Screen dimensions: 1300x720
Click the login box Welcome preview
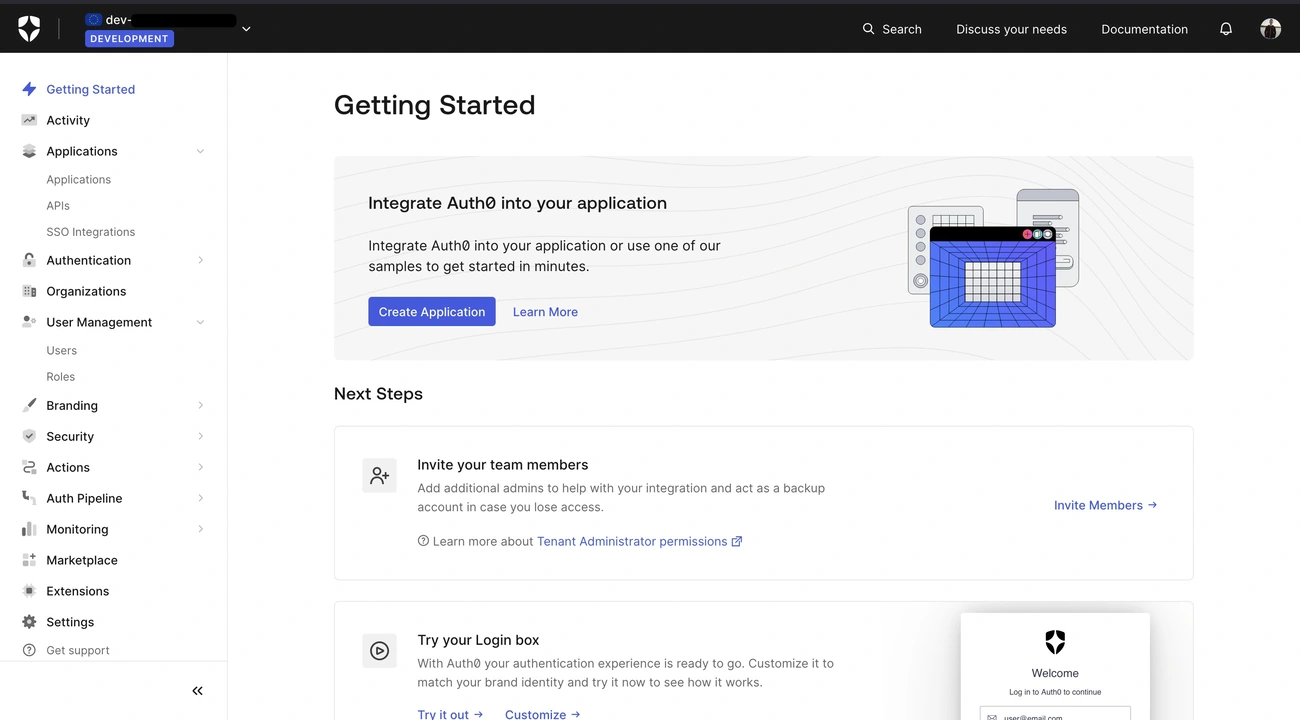[x=1055, y=667]
